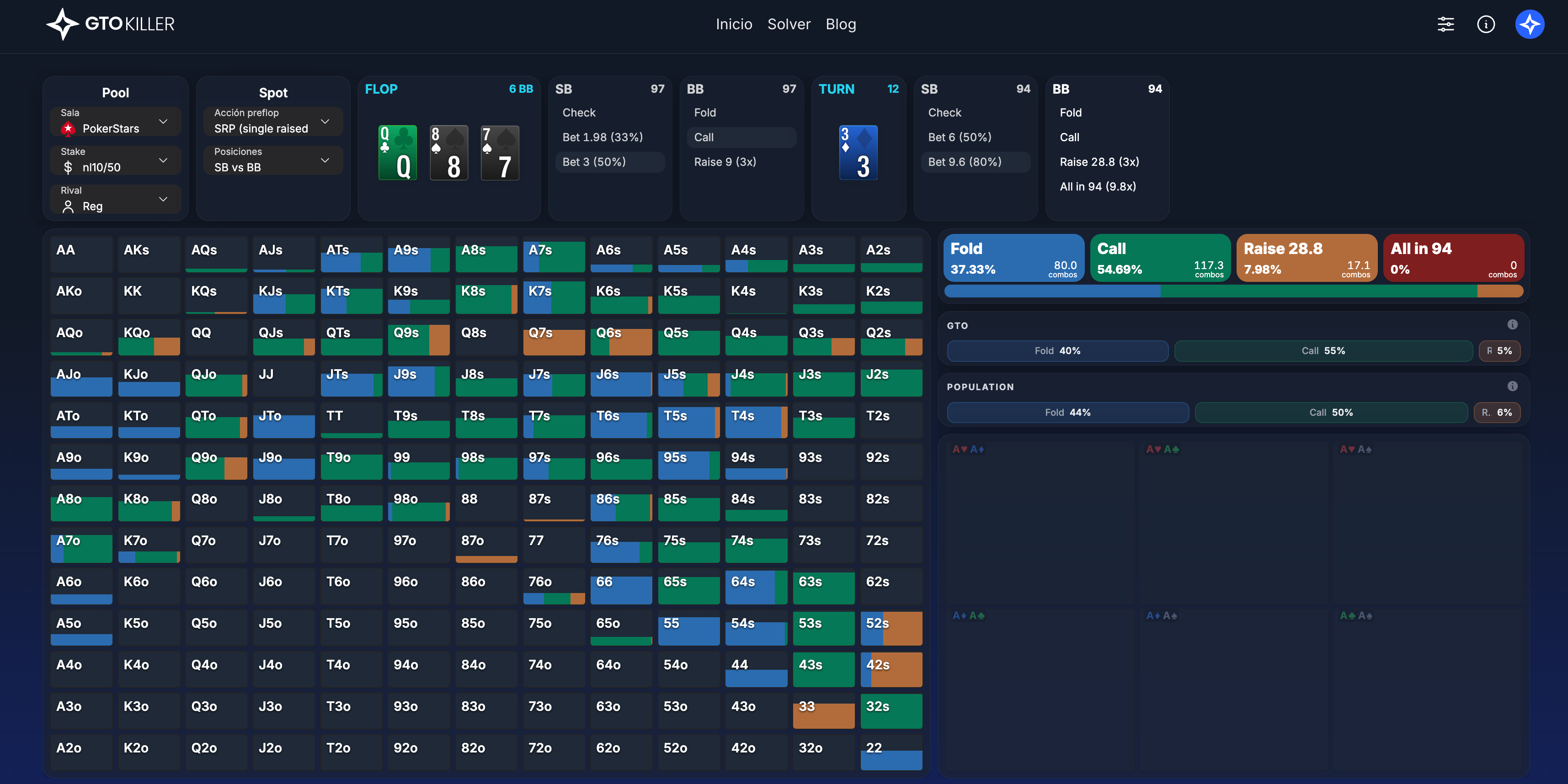Click the GTO Killer logo
This screenshot has height=784, width=1568.
pyautogui.click(x=110, y=24)
